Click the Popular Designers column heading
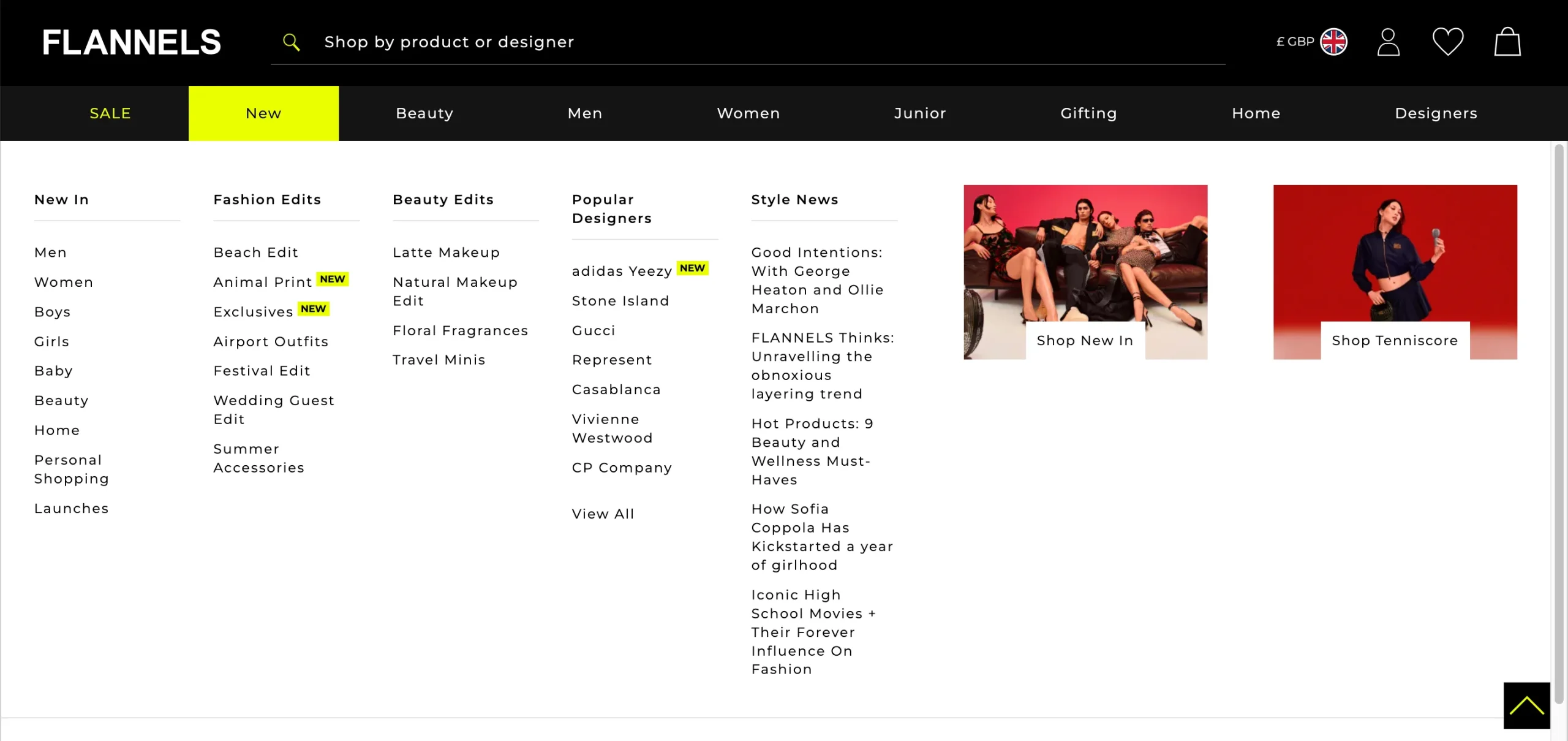 click(x=611, y=209)
